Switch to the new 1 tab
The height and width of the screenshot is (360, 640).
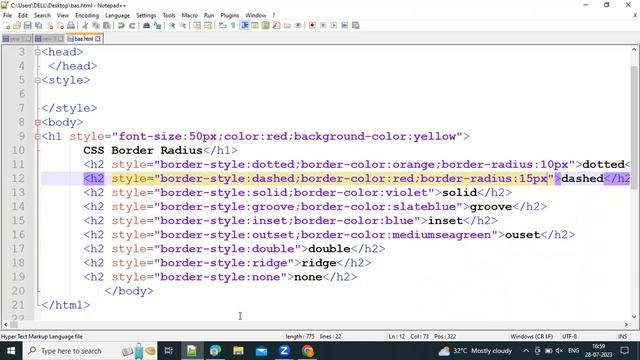pos(16,39)
